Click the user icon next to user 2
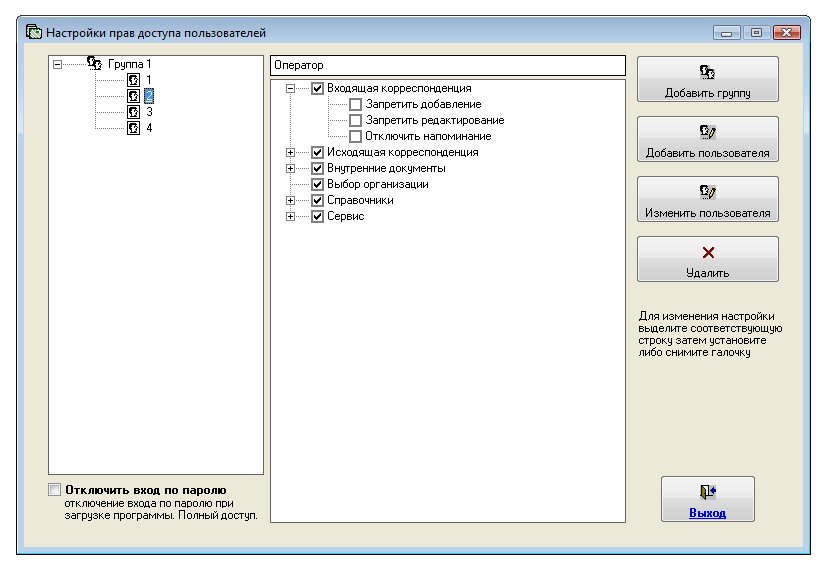Viewport: 832px width, 571px height. (x=134, y=96)
